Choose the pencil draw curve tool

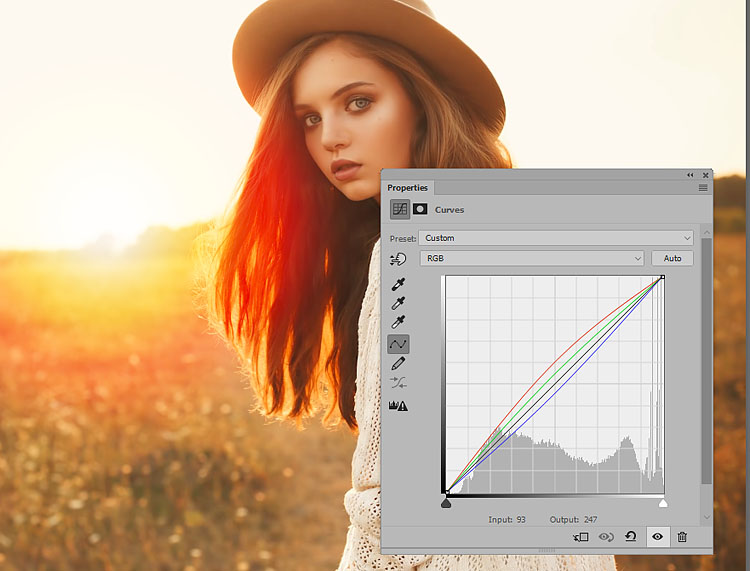pos(398,363)
